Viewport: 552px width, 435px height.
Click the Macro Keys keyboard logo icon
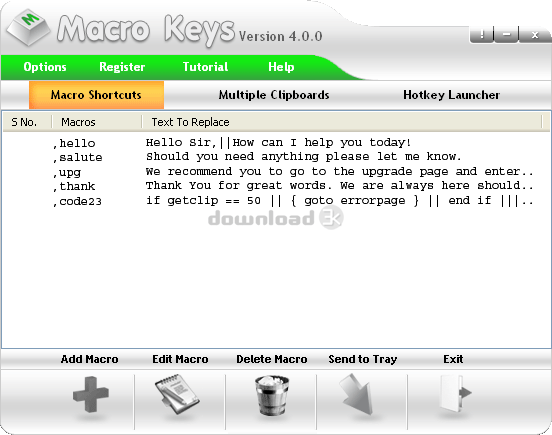click(x=29, y=27)
